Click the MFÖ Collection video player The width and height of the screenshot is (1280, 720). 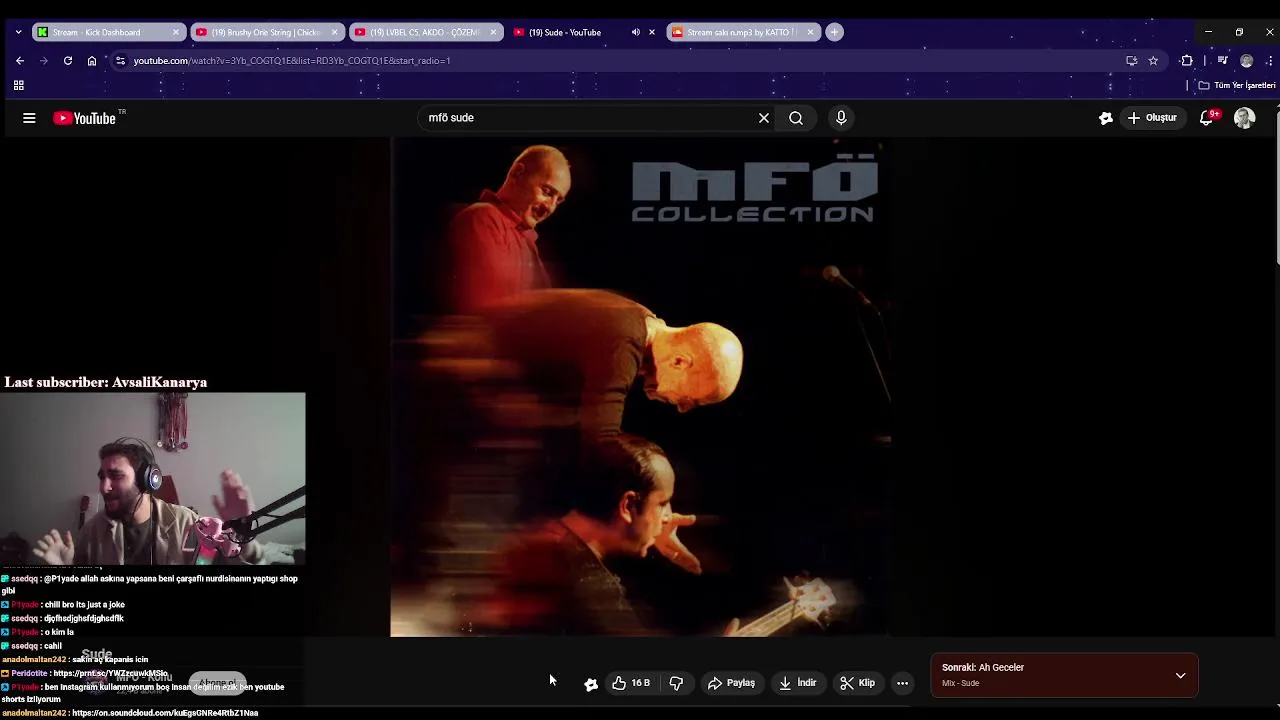640,388
